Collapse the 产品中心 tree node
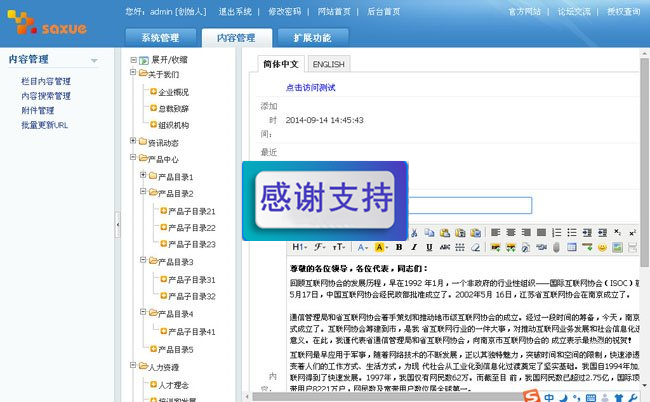Image resolution: width=650 pixels, height=402 pixels. click(x=133, y=157)
